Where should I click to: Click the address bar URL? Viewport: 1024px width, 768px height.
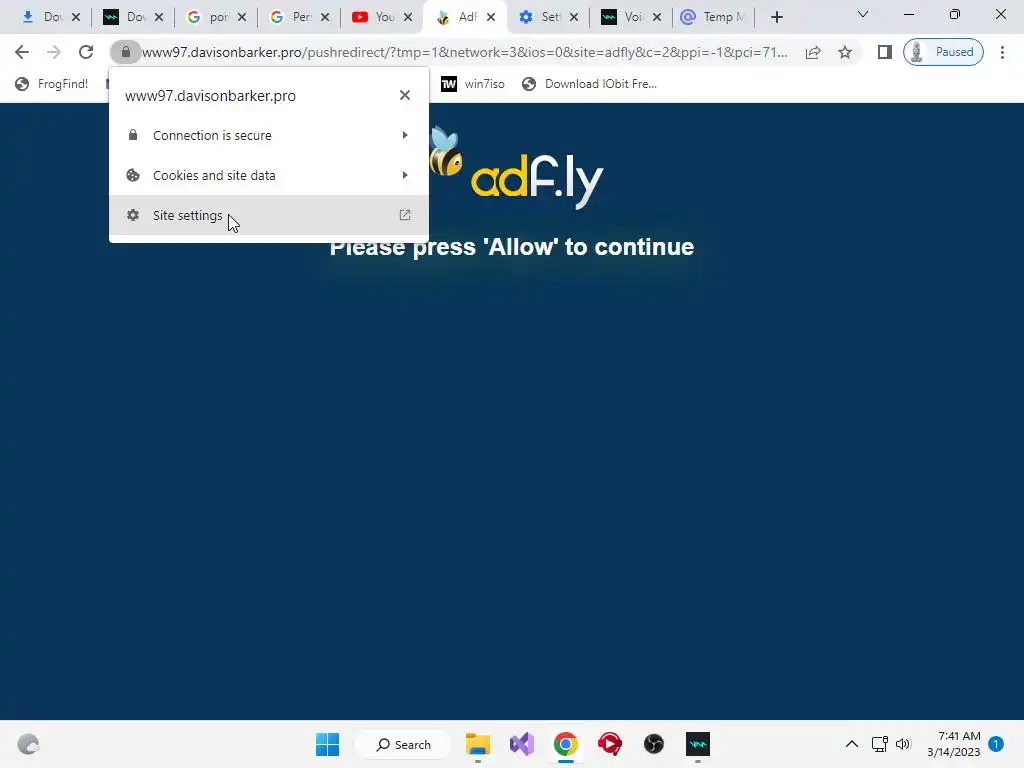tap(464, 52)
